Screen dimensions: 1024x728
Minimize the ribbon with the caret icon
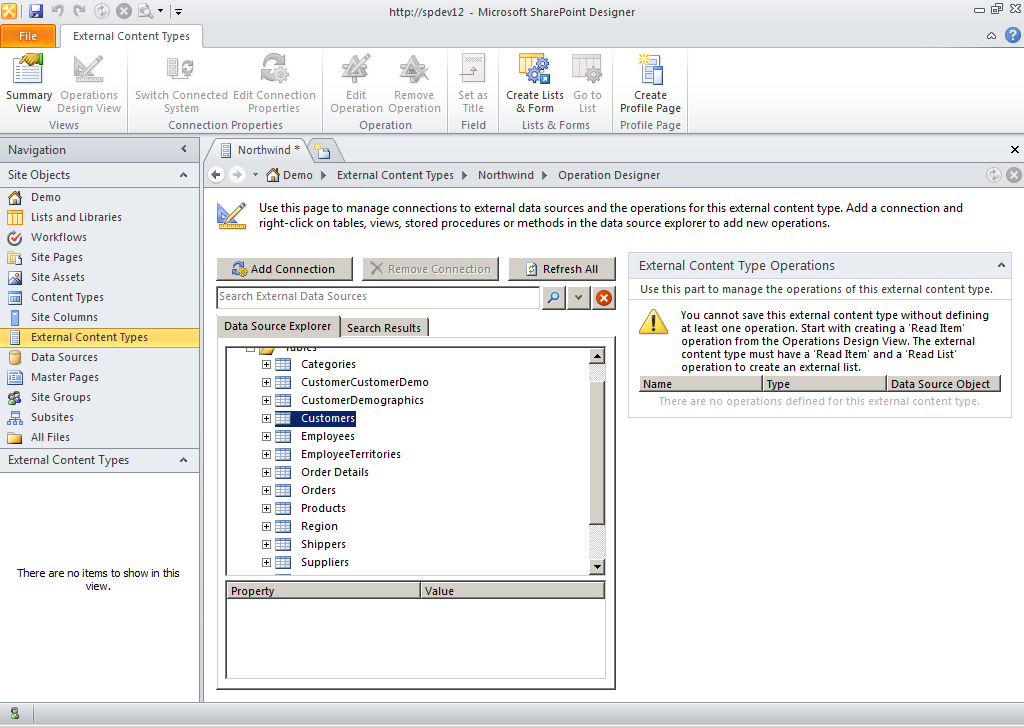click(x=991, y=36)
